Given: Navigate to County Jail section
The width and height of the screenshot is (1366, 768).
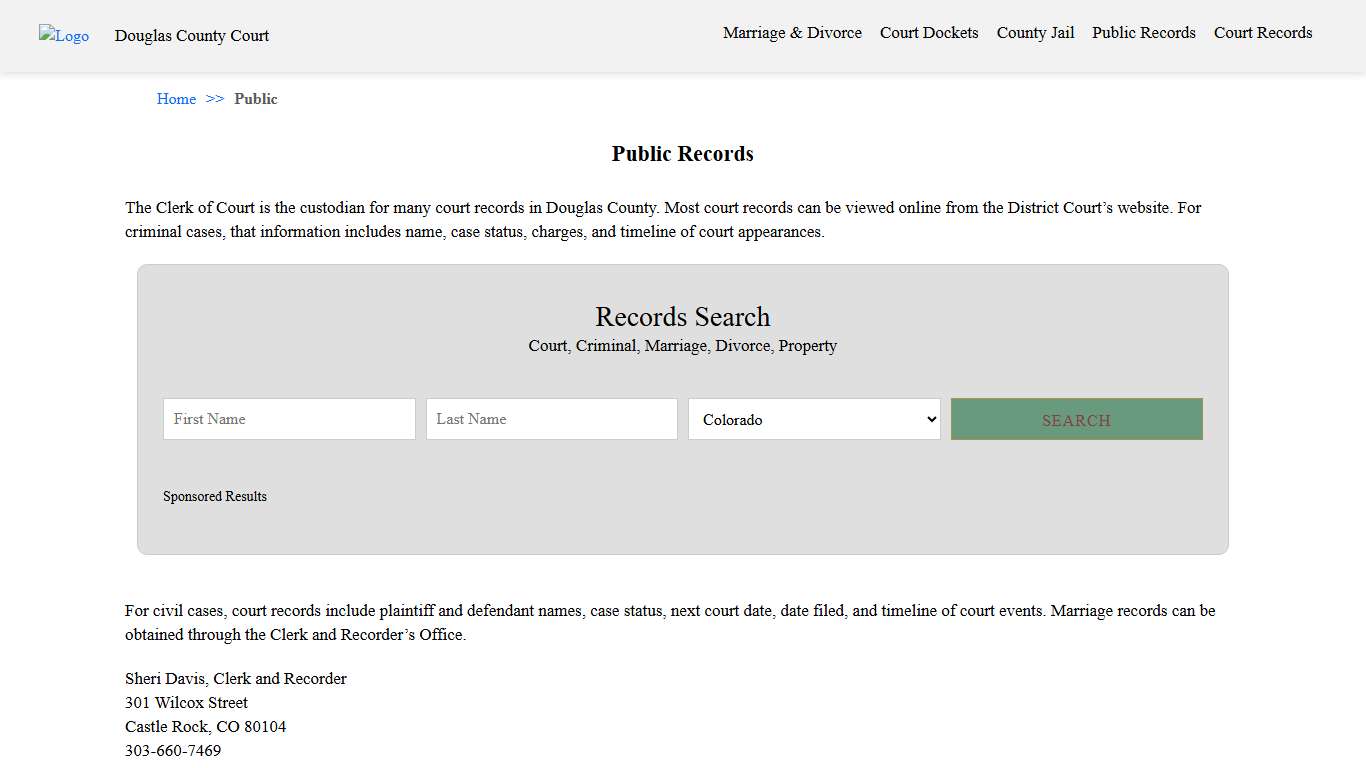Looking at the screenshot, I should (1035, 32).
